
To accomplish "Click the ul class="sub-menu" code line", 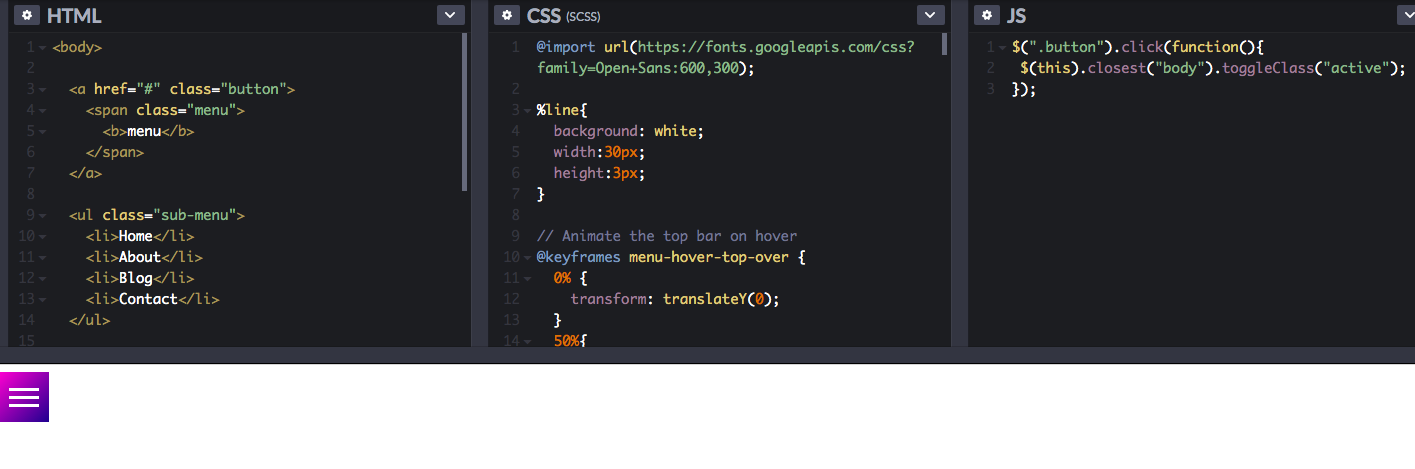I will (x=157, y=215).
